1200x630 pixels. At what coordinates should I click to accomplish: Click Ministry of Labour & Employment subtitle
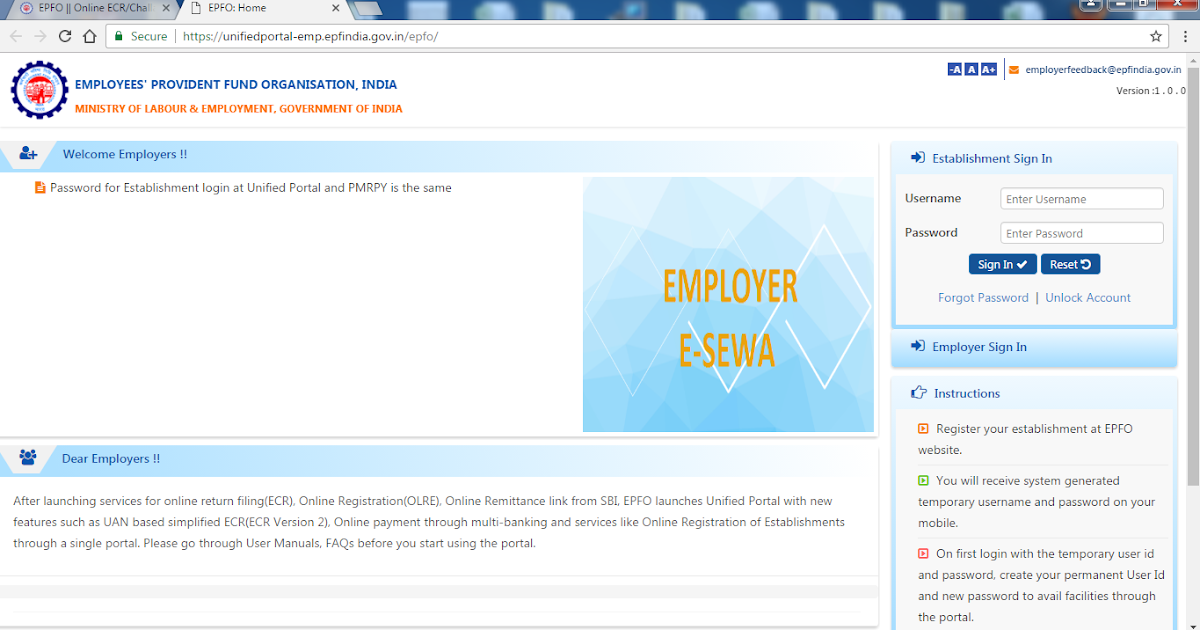pyautogui.click(x=239, y=109)
